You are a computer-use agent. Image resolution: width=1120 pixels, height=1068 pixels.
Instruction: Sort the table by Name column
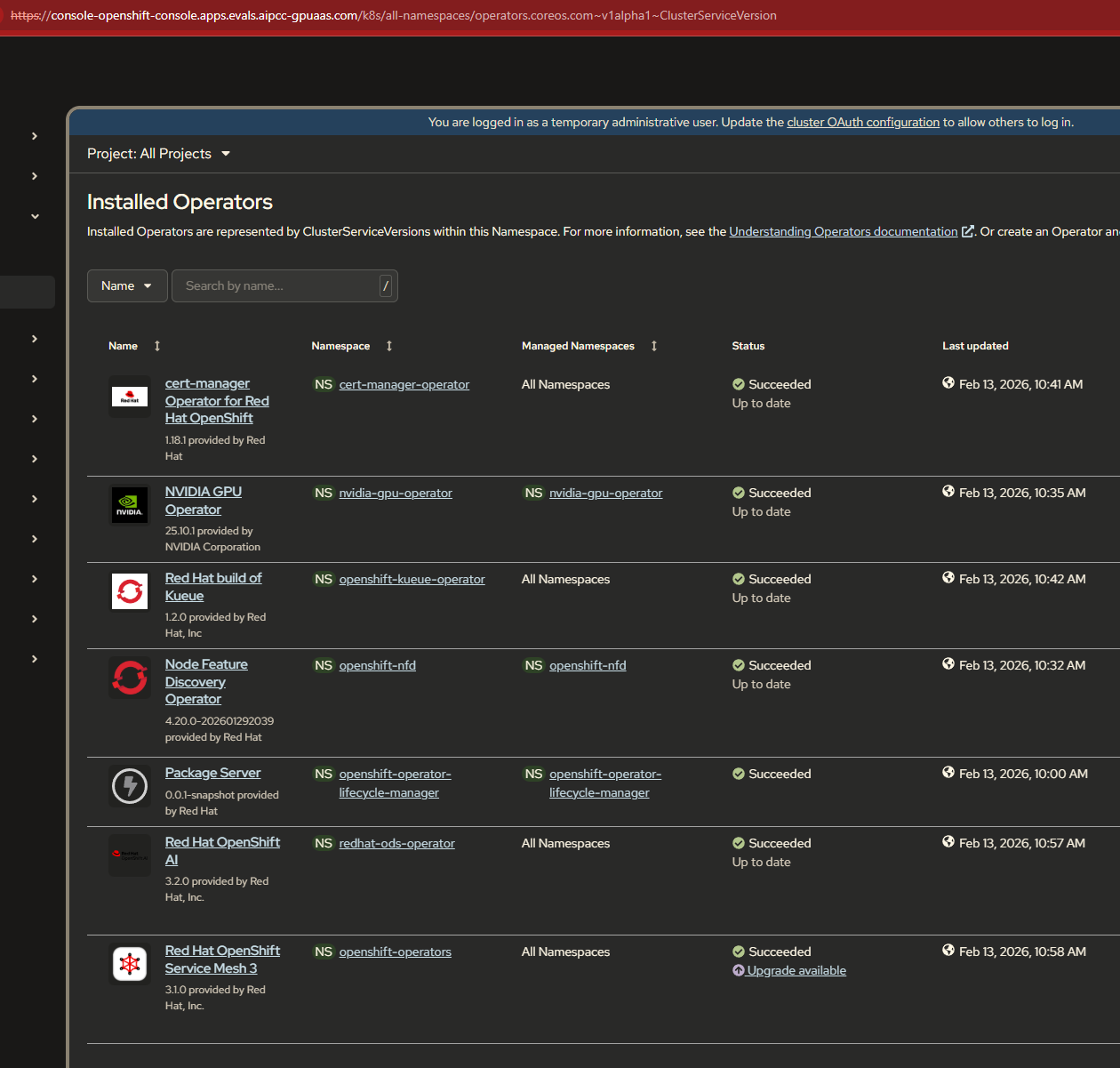157,346
